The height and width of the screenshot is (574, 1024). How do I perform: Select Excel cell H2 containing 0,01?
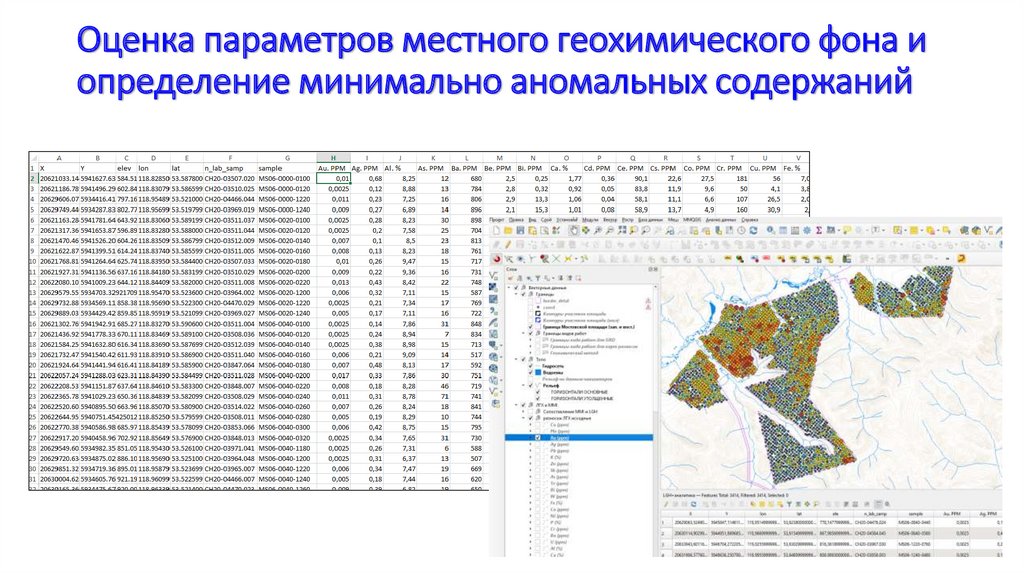[x=333, y=178]
